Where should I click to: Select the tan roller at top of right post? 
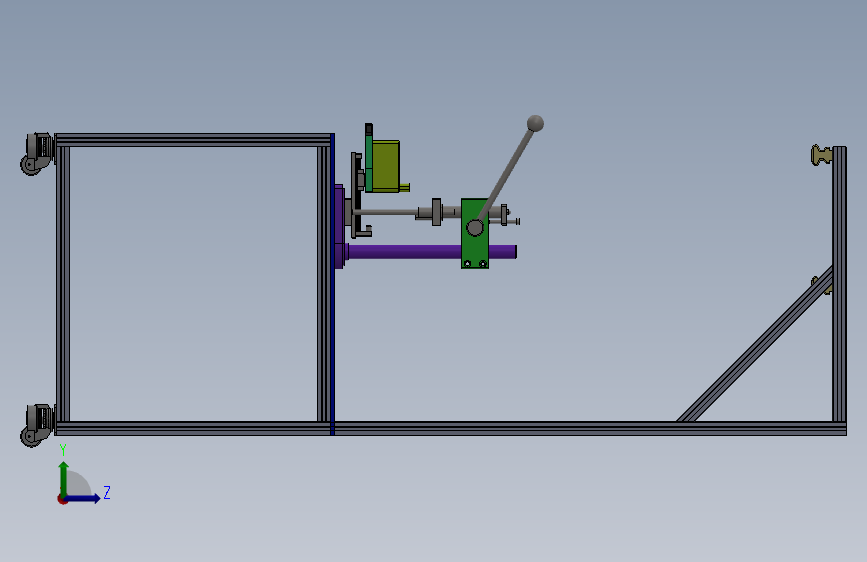[x=822, y=155]
